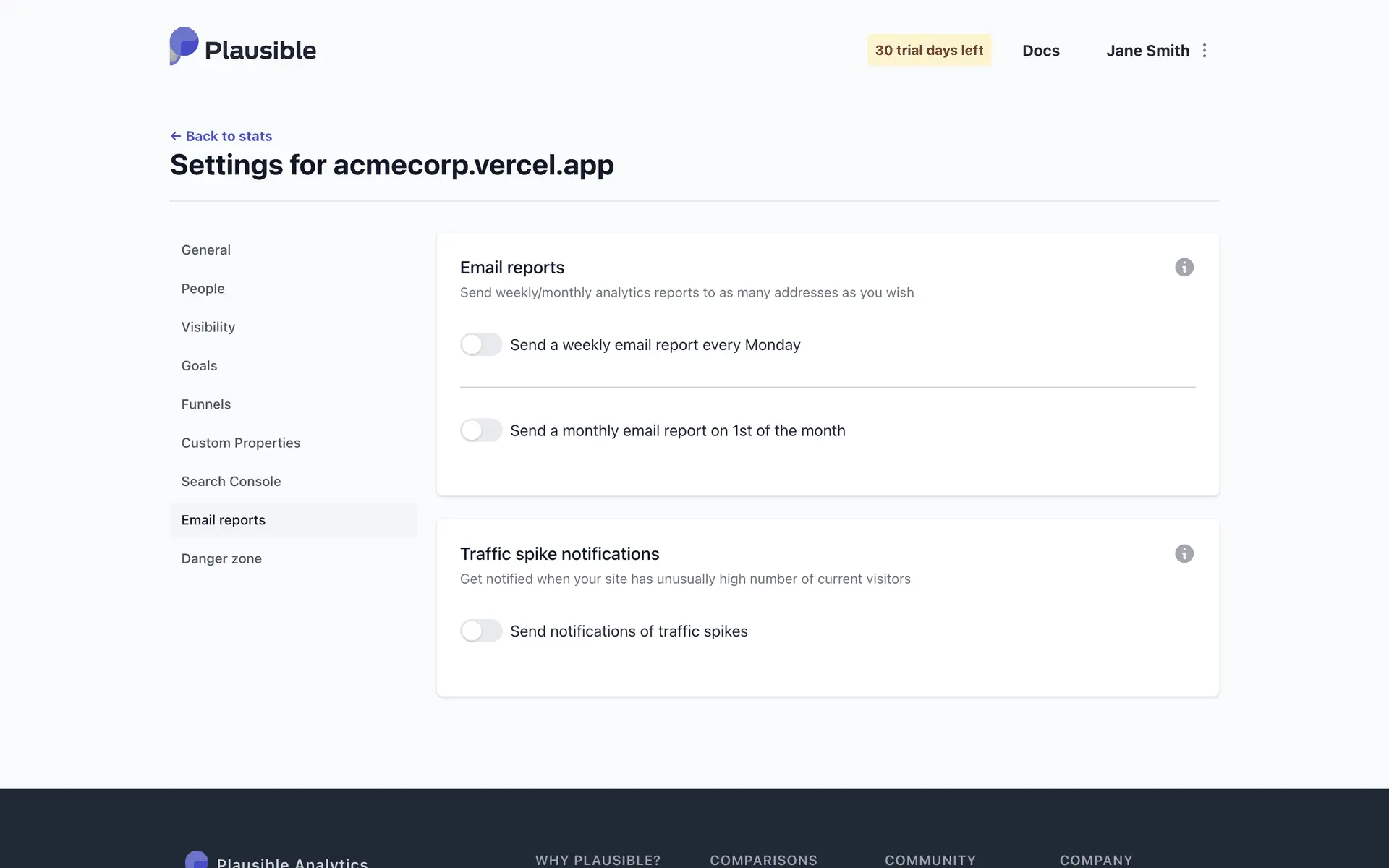Click the Traffic spike notifications info icon
The height and width of the screenshot is (868, 1389).
(1184, 554)
